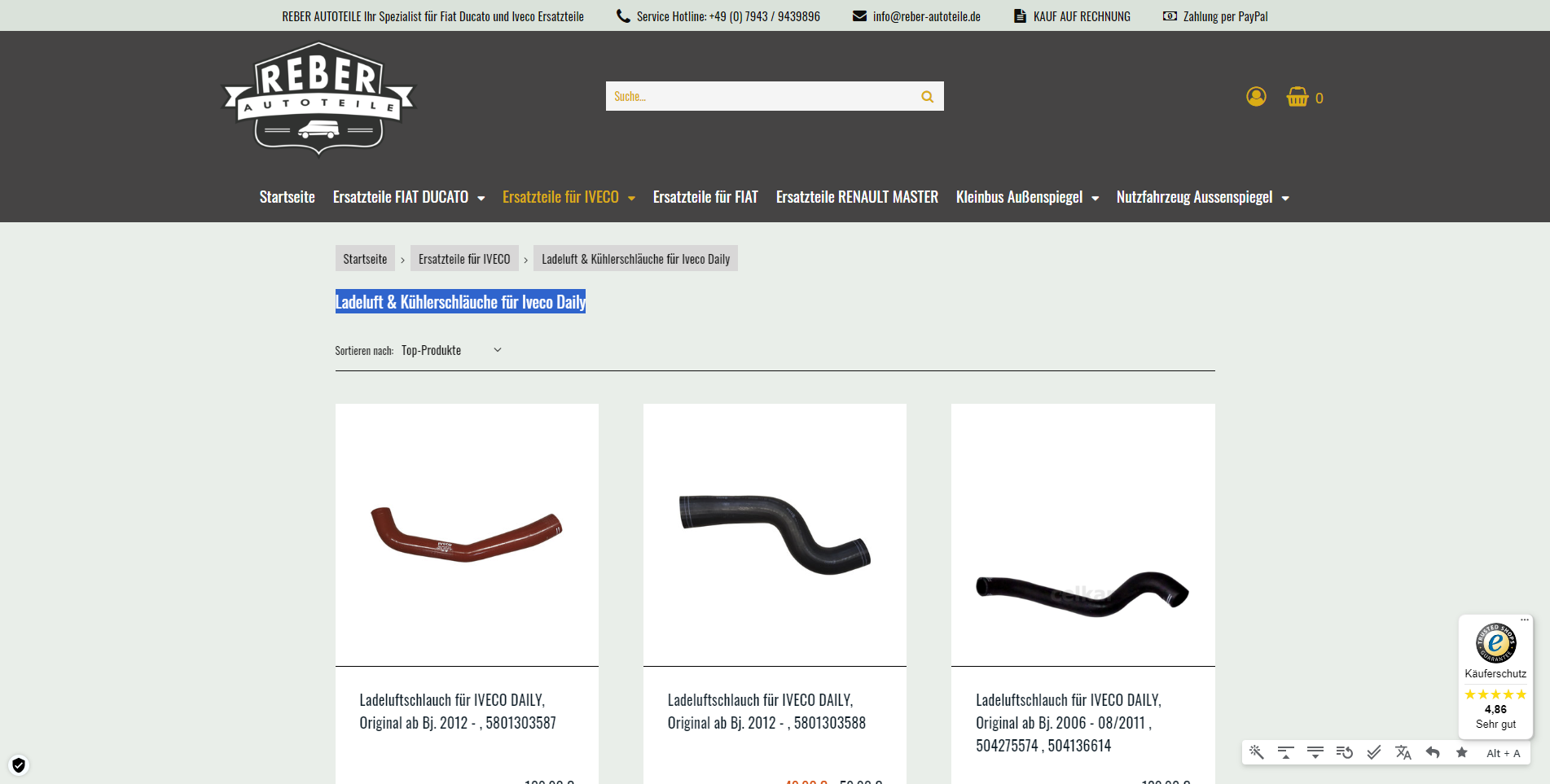The height and width of the screenshot is (784, 1550).
Task: Open Ersatzteile für FIAT menu item
Action: [x=705, y=197]
